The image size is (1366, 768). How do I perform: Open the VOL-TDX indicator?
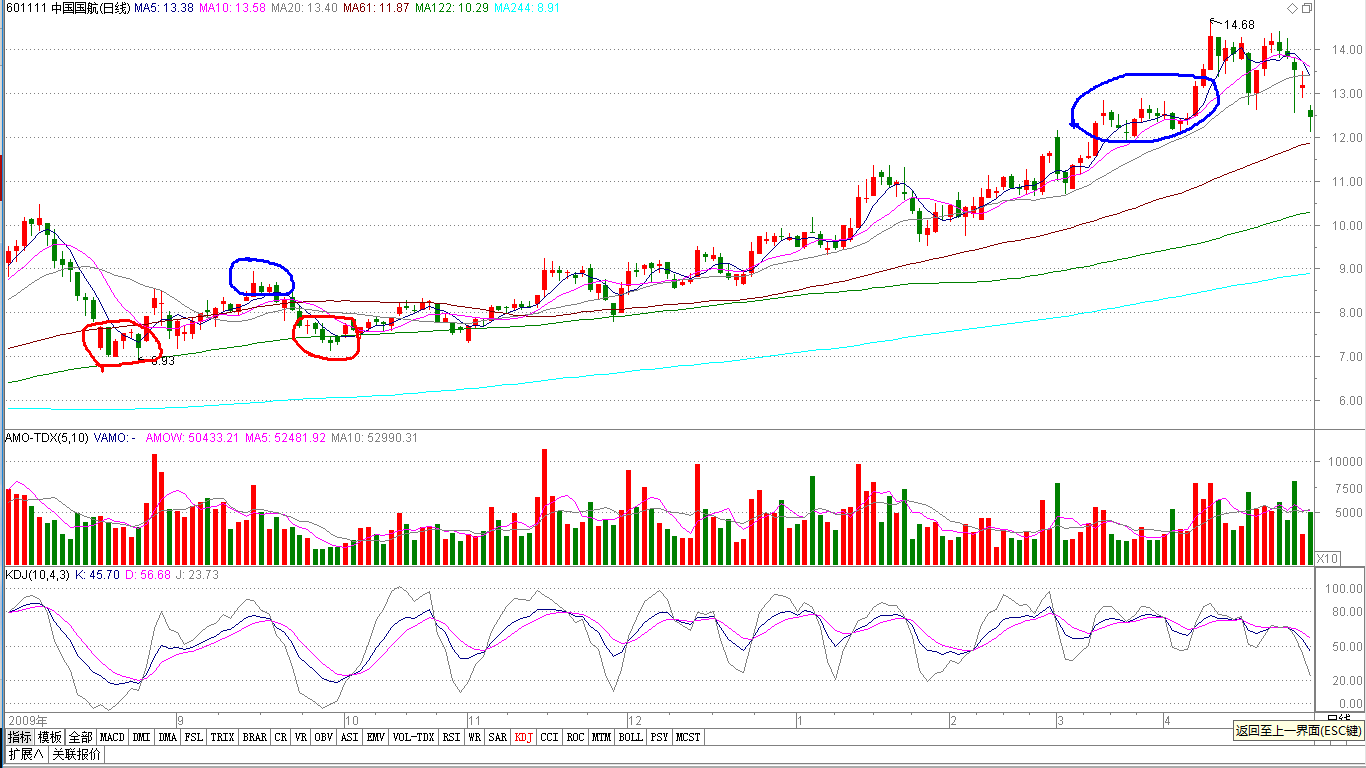pyautogui.click(x=414, y=737)
